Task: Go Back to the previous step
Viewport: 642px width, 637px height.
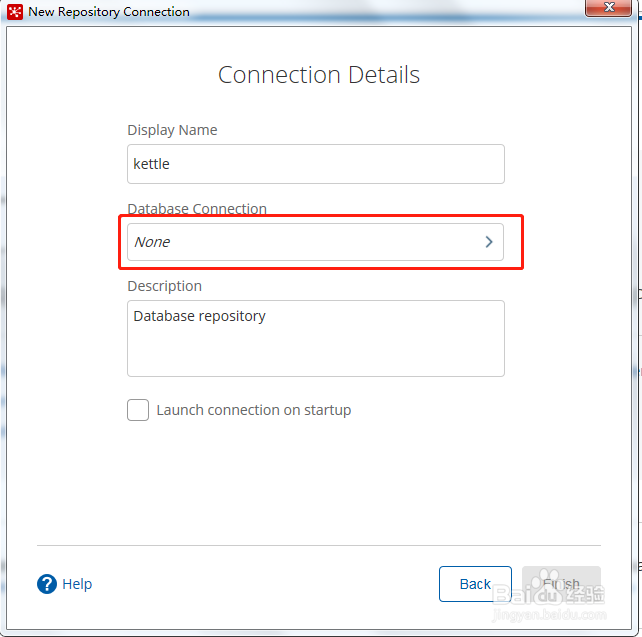Action: click(475, 584)
